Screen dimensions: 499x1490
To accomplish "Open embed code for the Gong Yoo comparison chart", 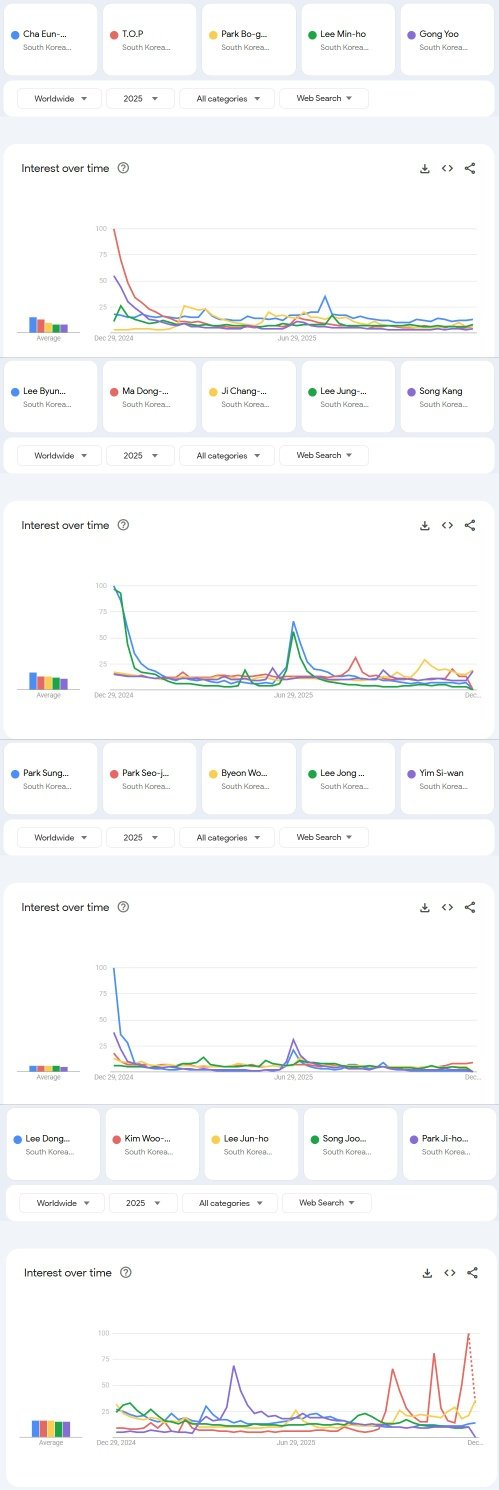I will pyautogui.click(x=448, y=168).
